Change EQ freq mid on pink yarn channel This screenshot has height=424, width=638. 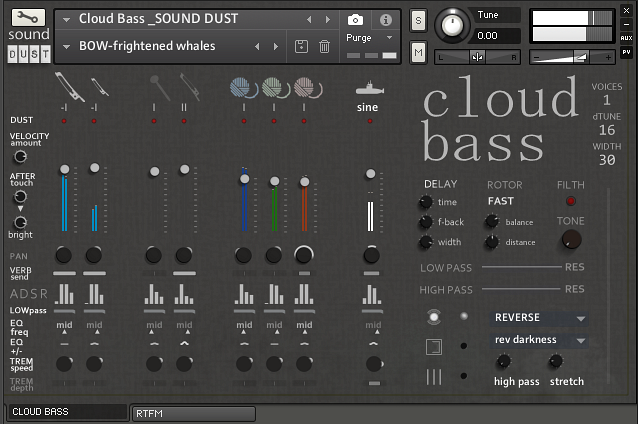[x=304, y=325]
